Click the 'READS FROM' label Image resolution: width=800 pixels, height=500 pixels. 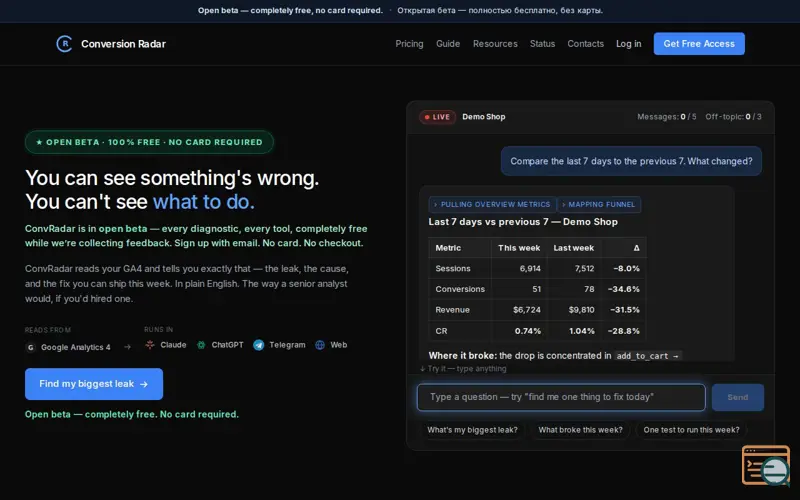[x=48, y=330]
